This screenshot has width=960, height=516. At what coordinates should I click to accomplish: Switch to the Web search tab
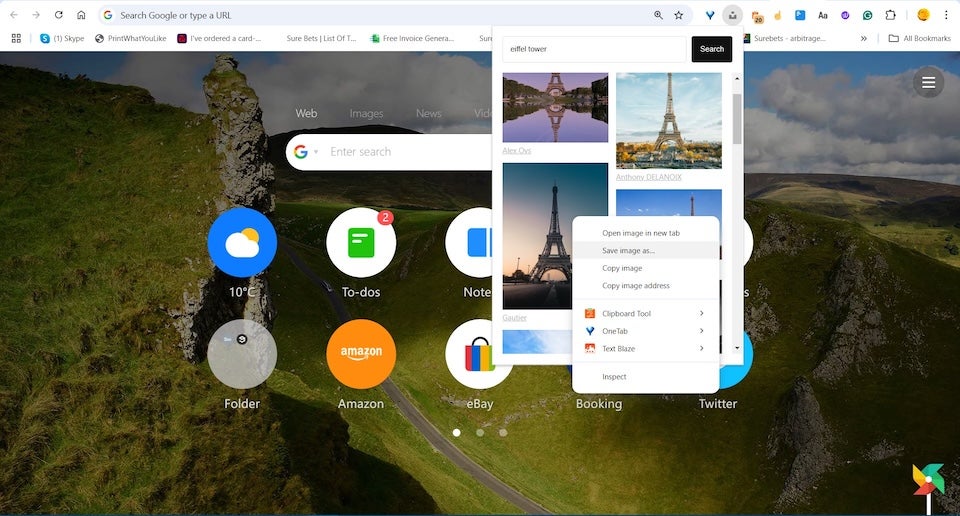tap(306, 113)
